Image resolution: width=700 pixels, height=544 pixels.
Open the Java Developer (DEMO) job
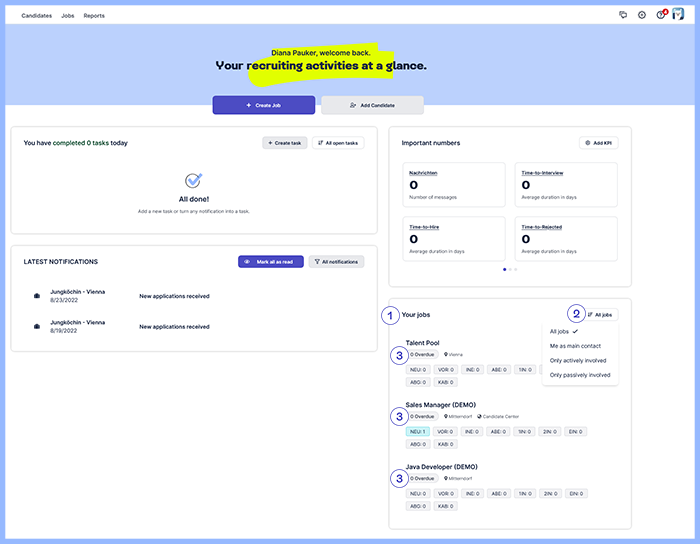(442, 467)
